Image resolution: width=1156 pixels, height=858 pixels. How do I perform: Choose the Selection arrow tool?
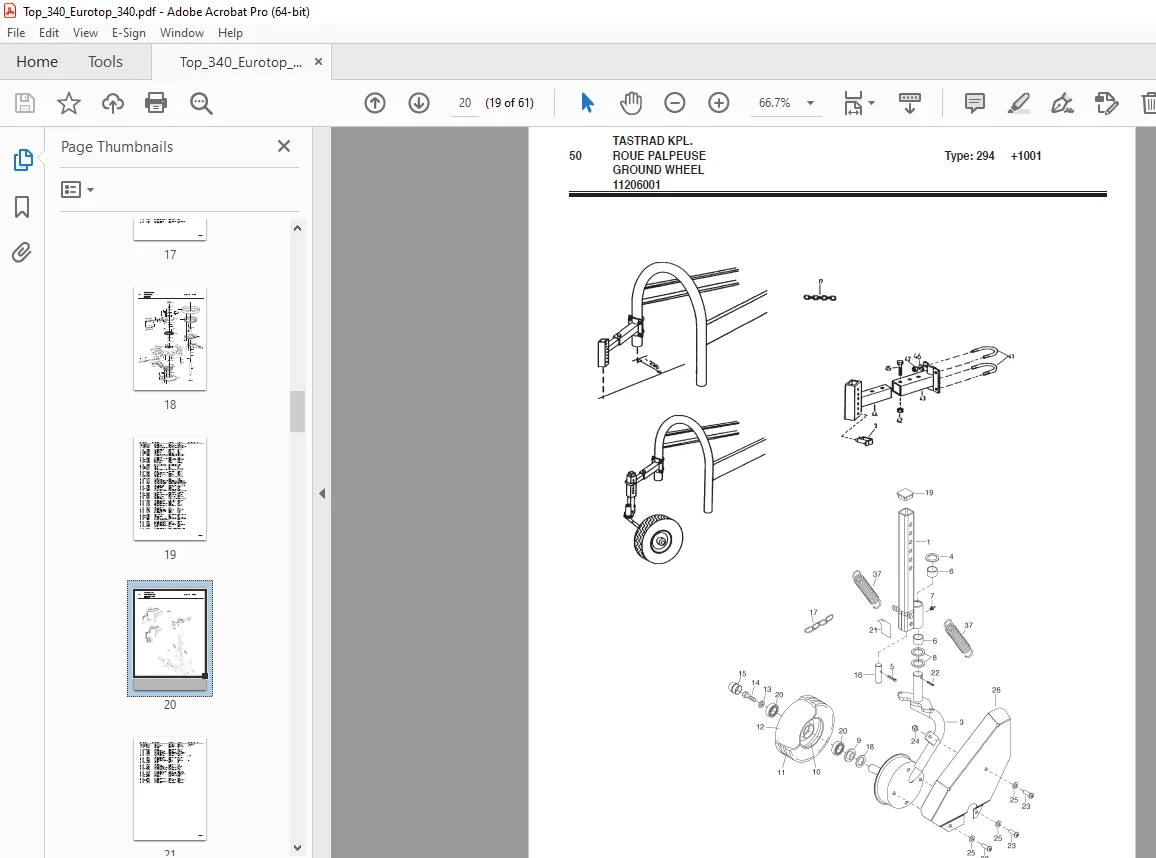click(x=587, y=103)
